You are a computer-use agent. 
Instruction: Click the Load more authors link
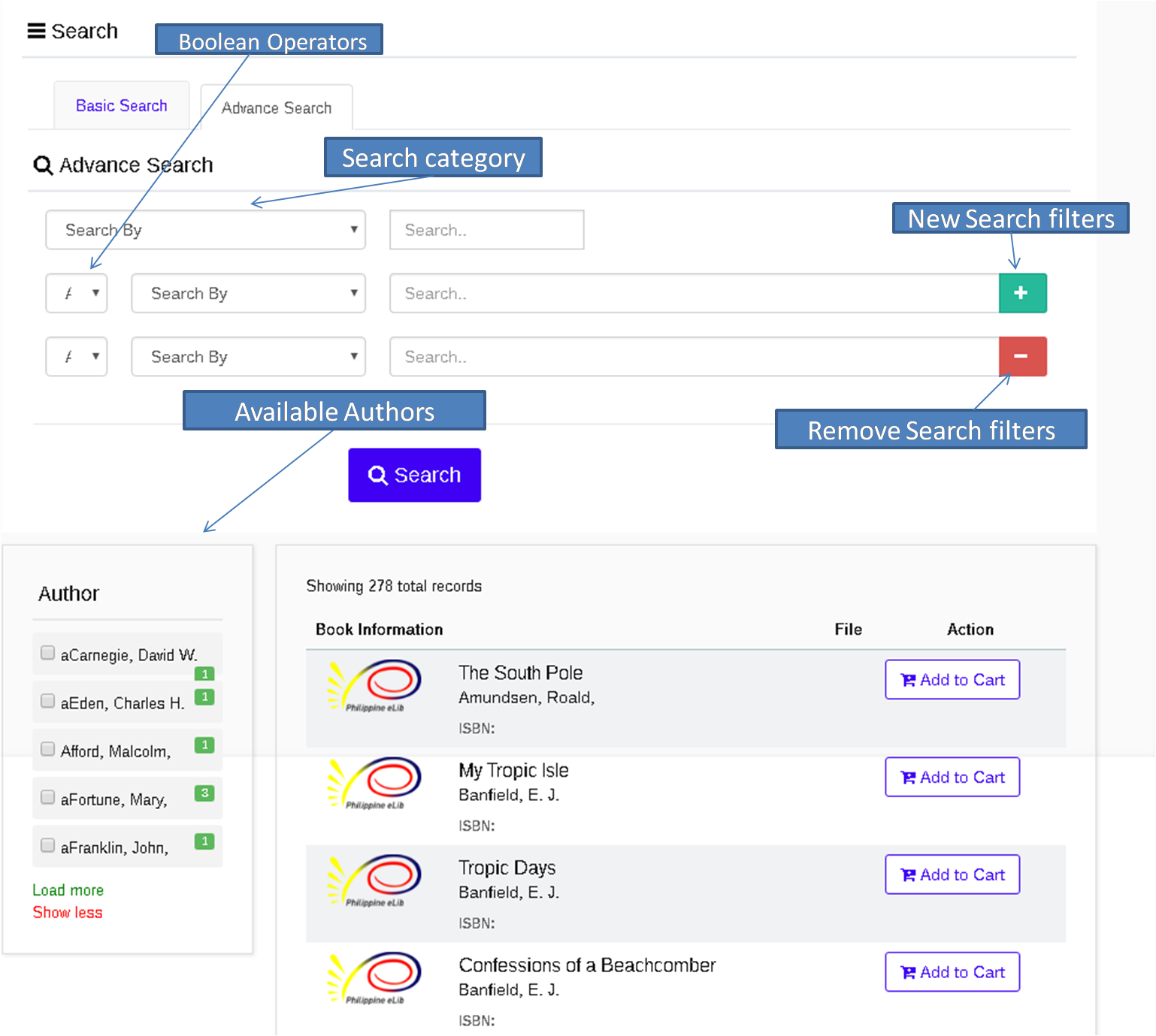(68, 890)
